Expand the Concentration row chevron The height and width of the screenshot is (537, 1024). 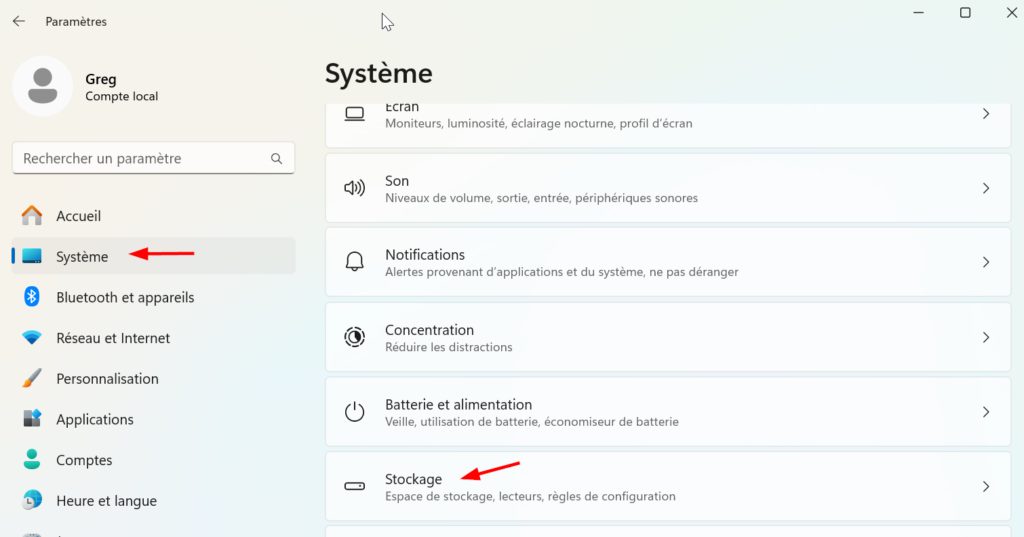pos(986,337)
